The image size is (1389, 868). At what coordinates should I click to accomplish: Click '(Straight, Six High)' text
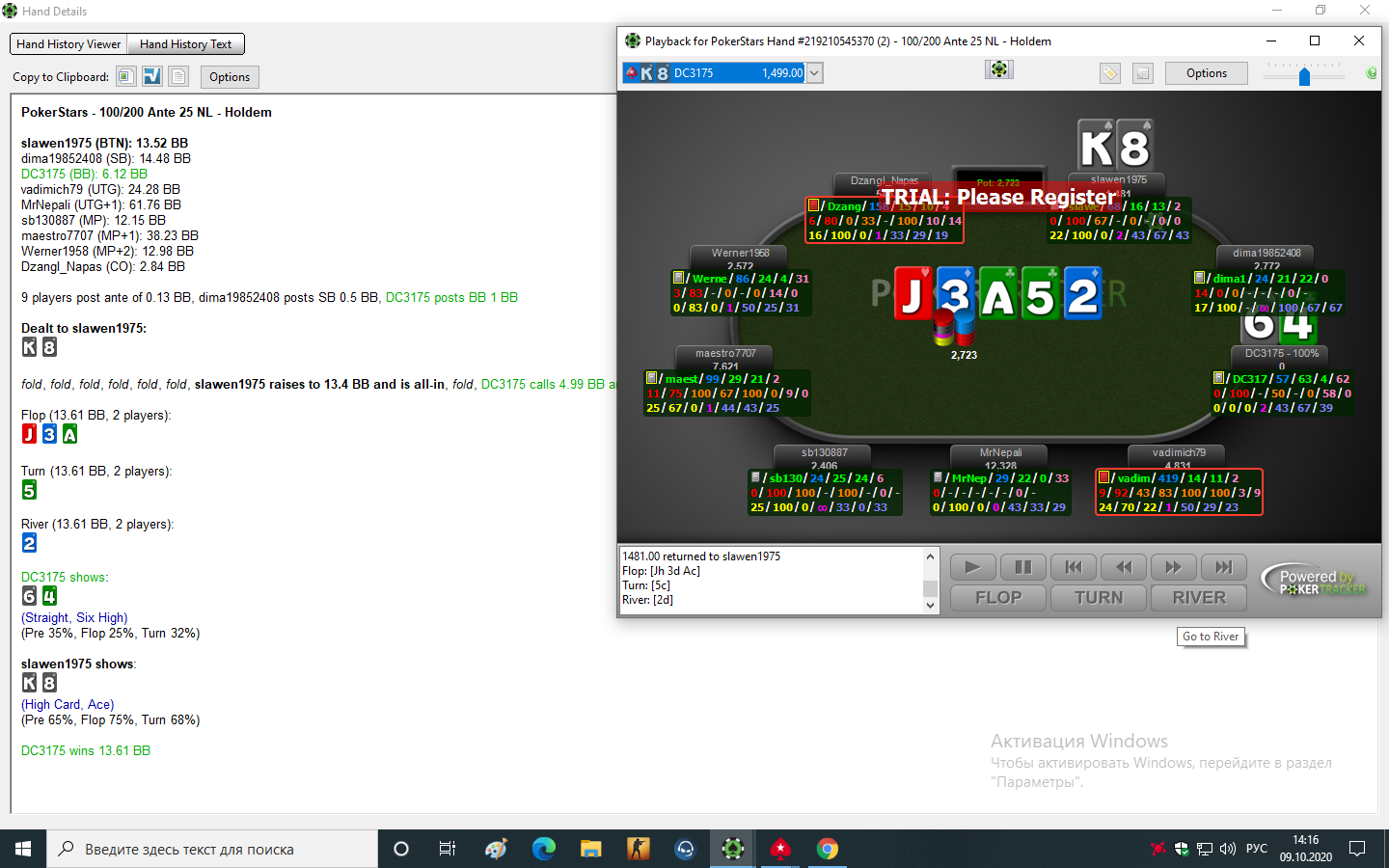click(x=74, y=617)
